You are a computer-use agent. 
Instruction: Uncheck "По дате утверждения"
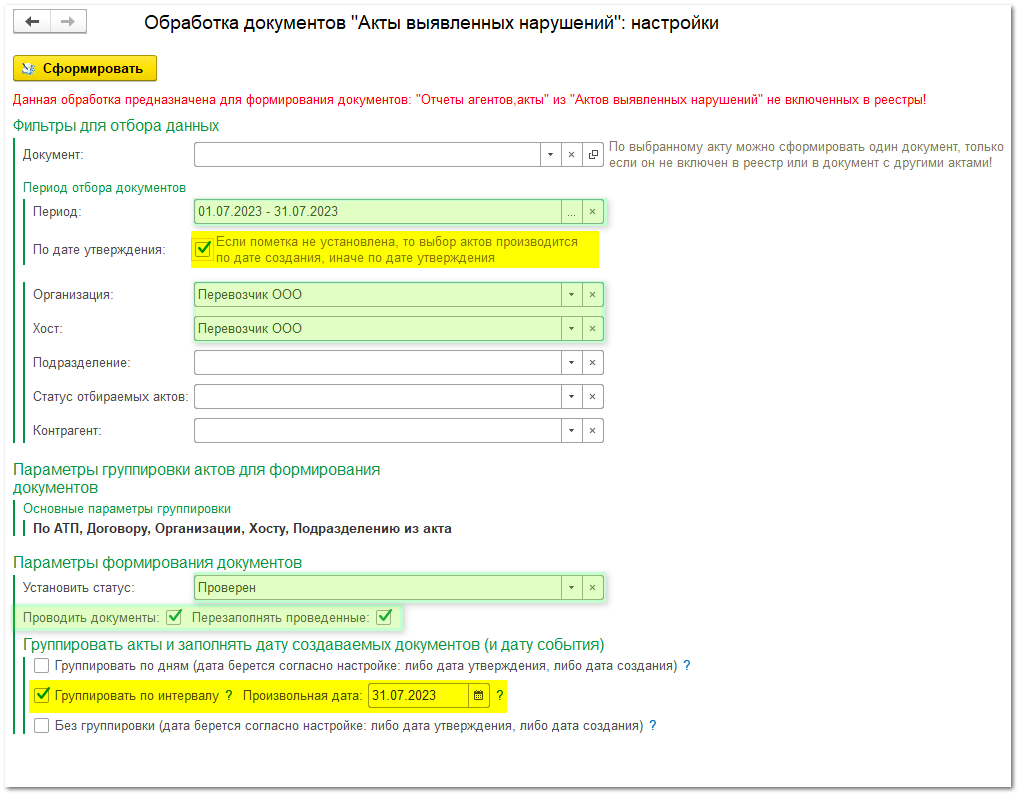click(200, 249)
